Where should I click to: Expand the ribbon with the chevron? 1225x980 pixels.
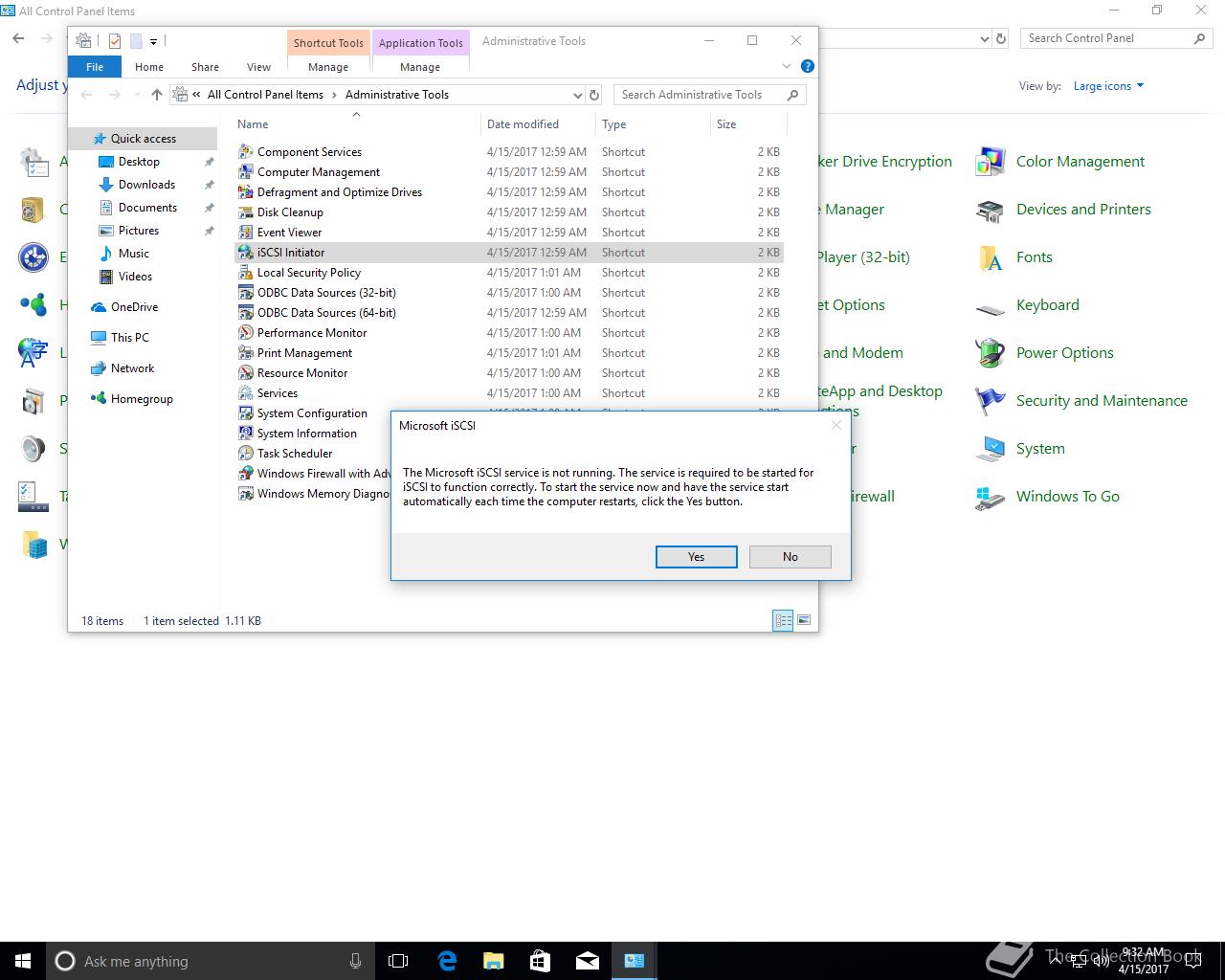(x=787, y=66)
